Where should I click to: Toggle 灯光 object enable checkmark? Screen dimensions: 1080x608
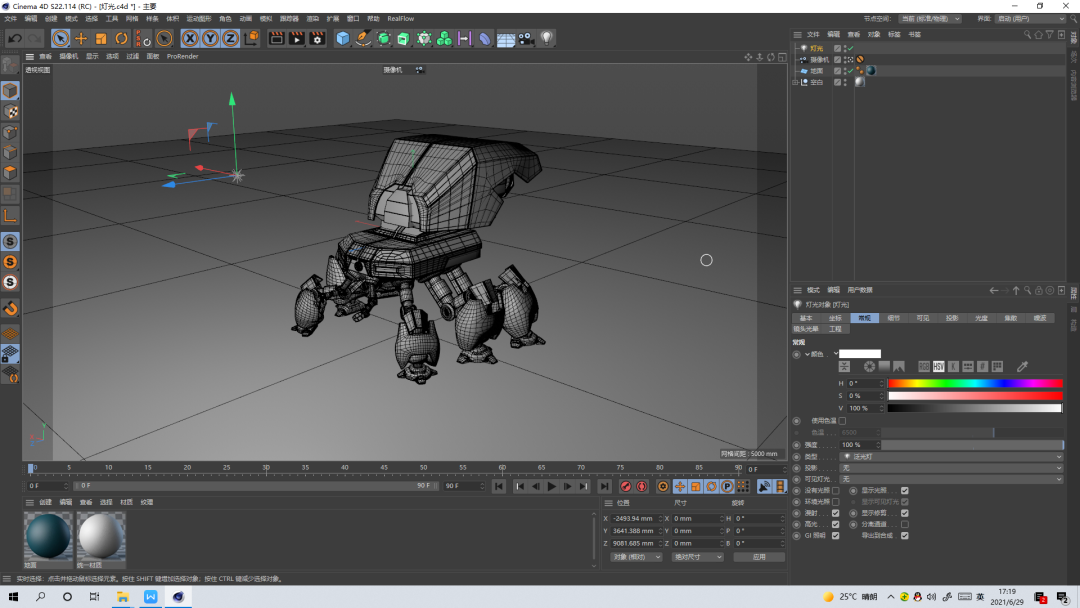click(x=851, y=48)
